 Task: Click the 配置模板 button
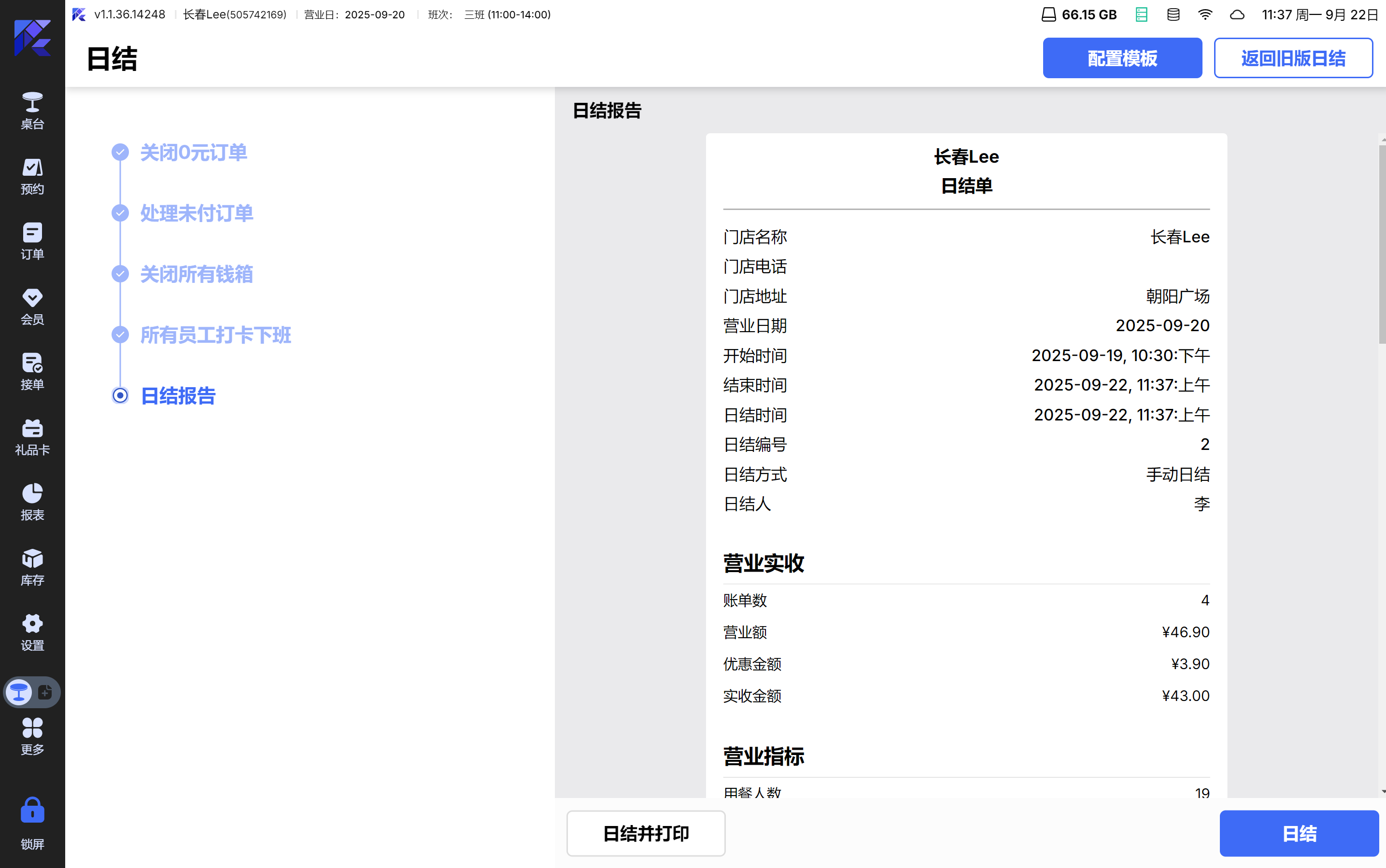pos(1122,58)
